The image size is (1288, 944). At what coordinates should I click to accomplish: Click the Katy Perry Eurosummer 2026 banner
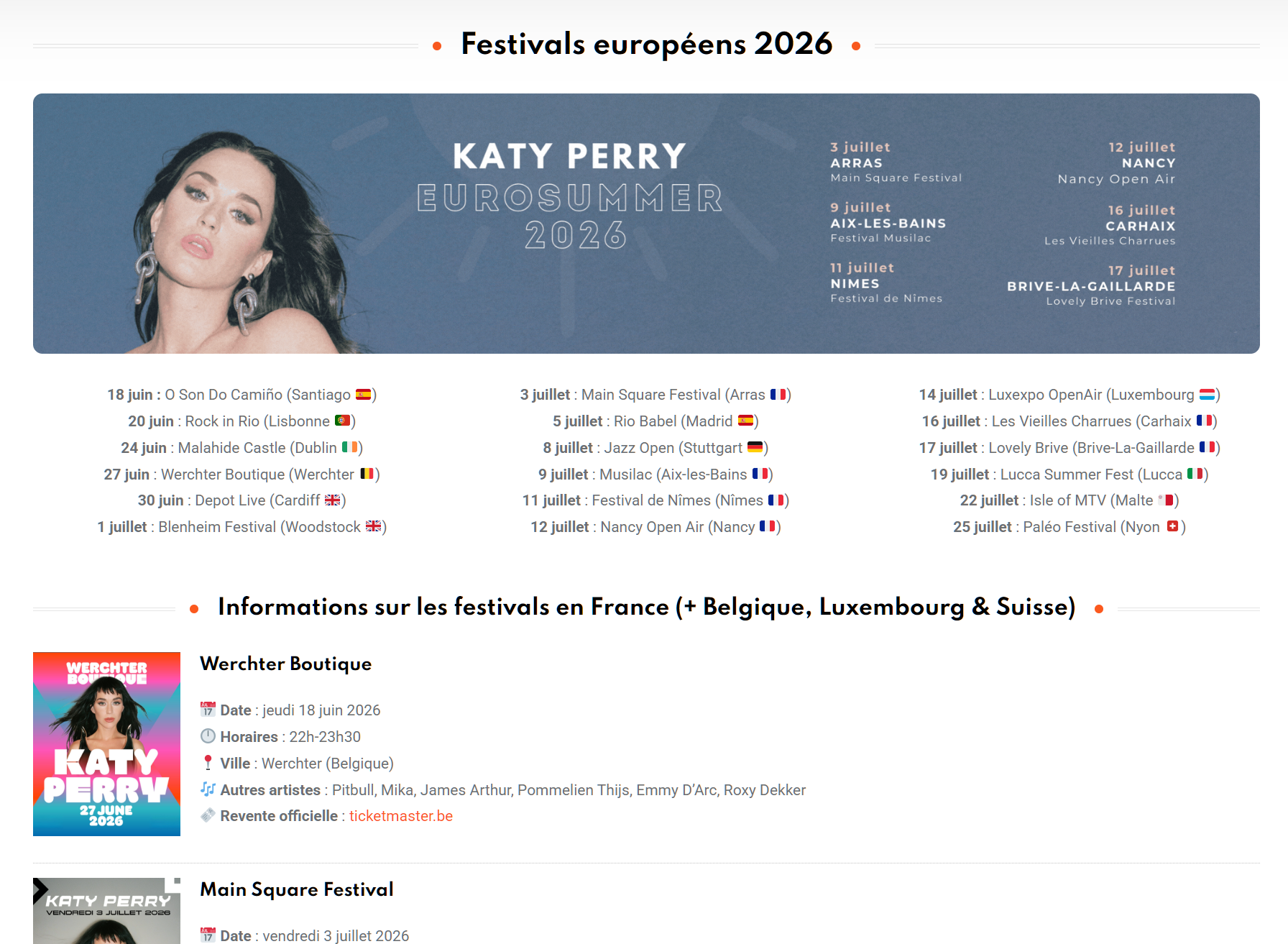pyautogui.click(x=645, y=223)
